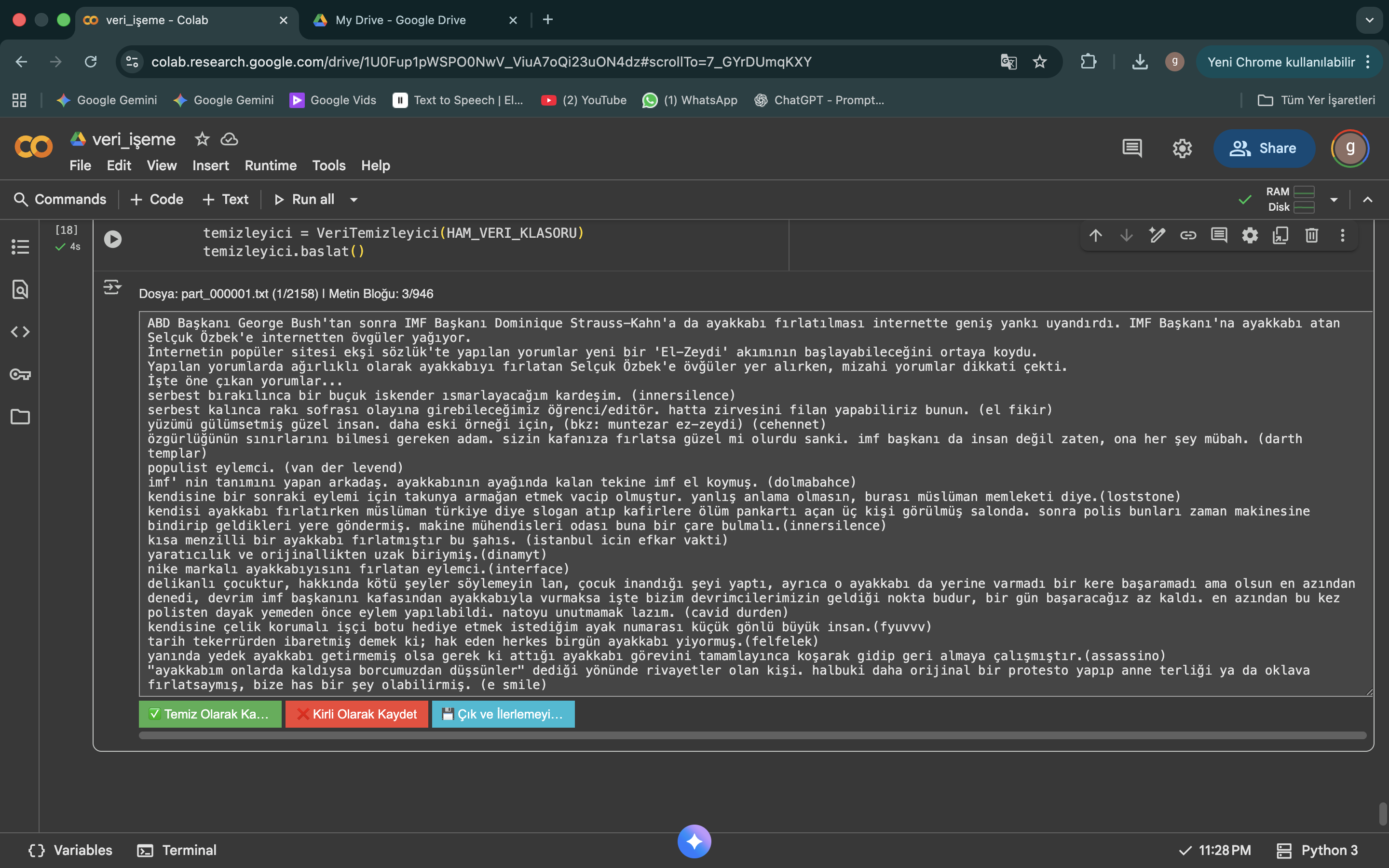Viewport: 1389px width, 868px height.
Task: Open the code snippets sidebar icon
Action: [x=20, y=332]
